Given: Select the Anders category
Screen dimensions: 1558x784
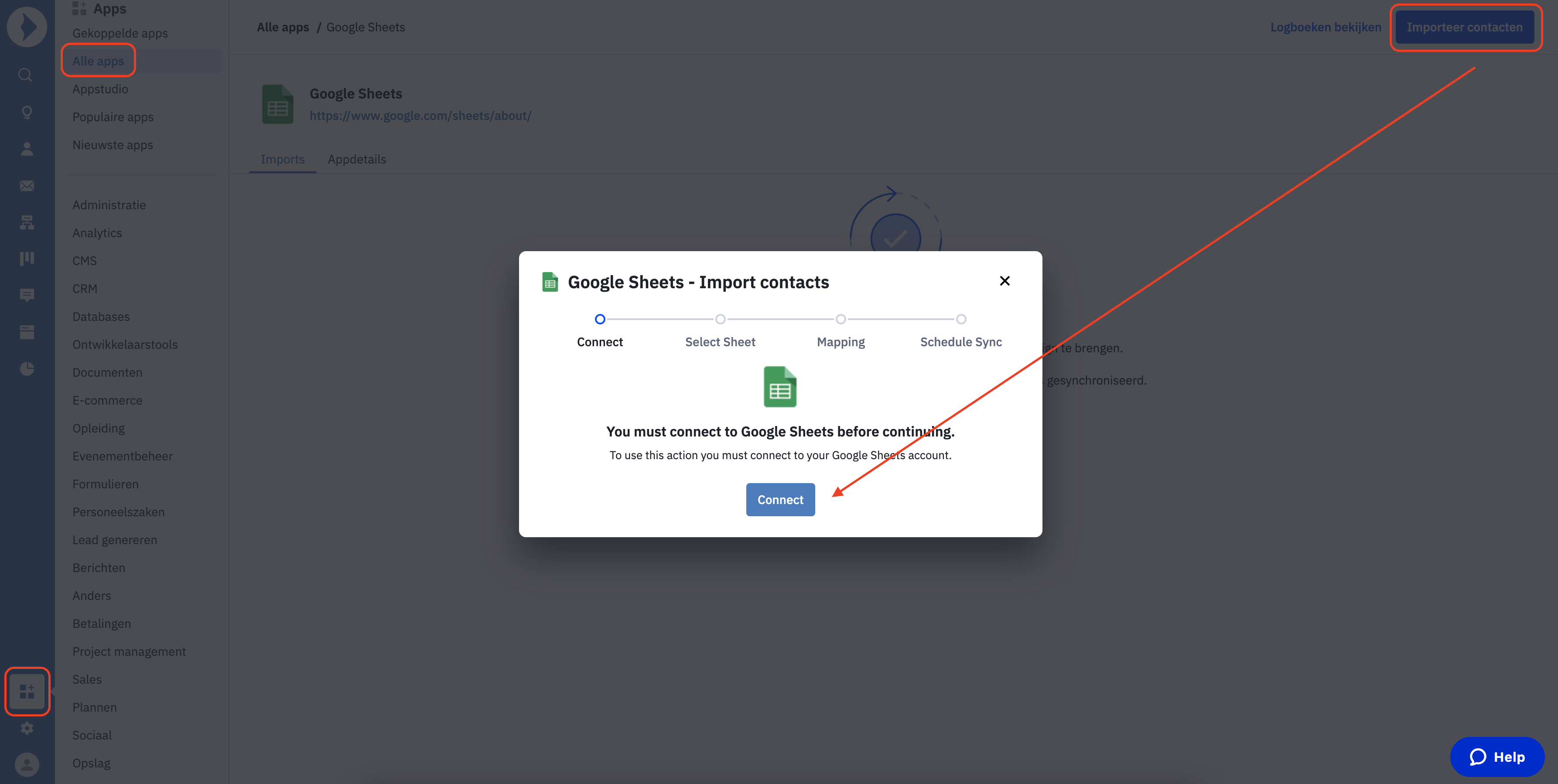Looking at the screenshot, I should click(x=91, y=595).
